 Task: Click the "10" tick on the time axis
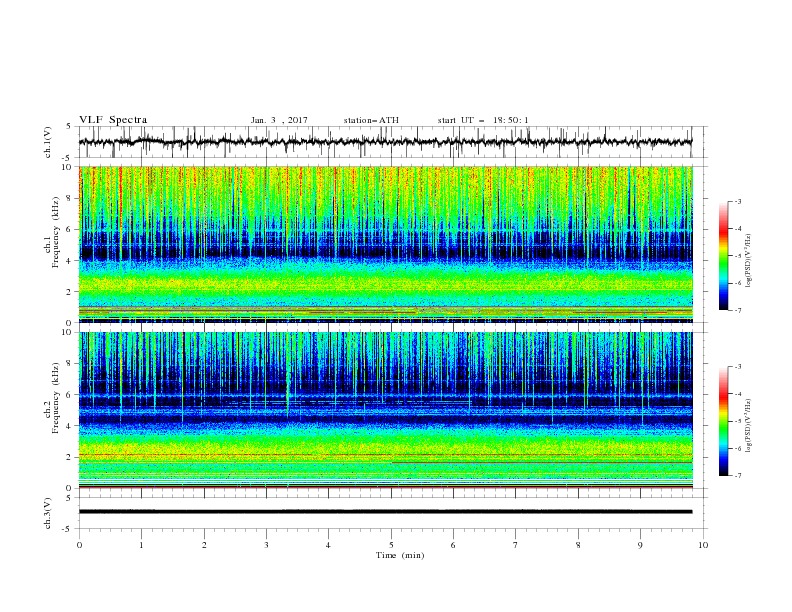point(703,545)
